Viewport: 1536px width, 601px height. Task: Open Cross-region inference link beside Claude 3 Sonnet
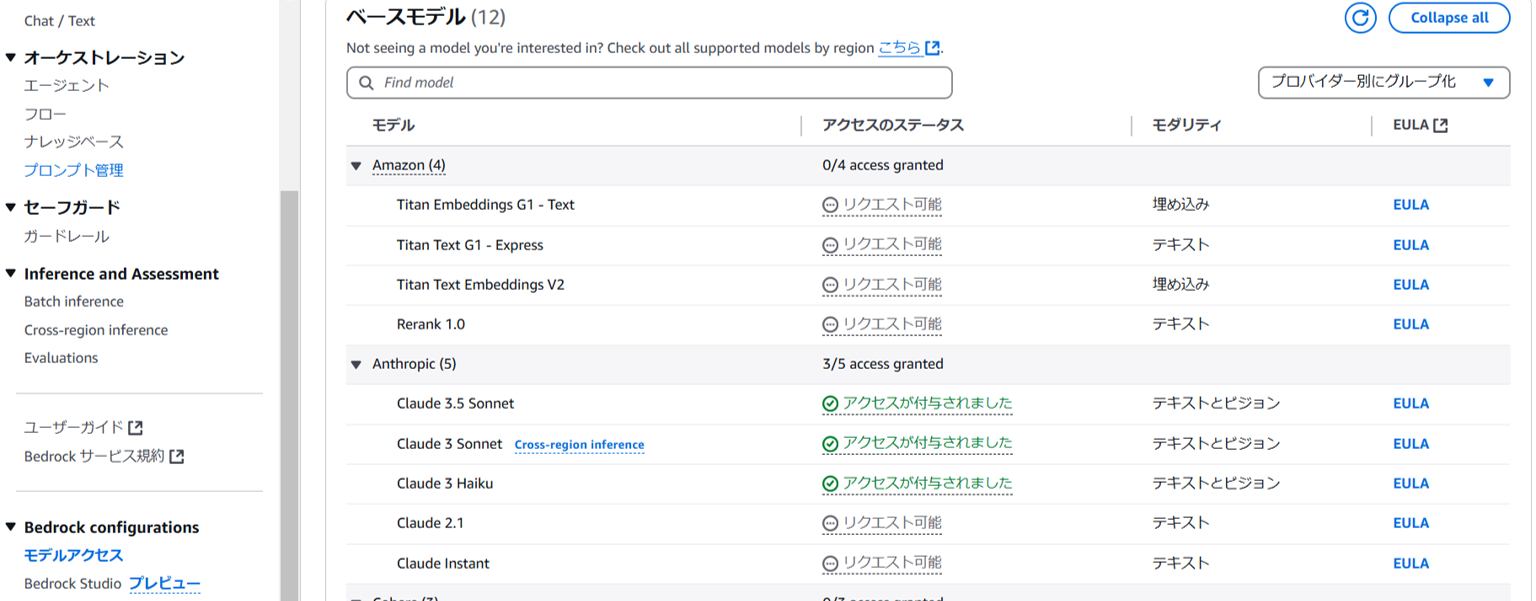[x=579, y=445]
